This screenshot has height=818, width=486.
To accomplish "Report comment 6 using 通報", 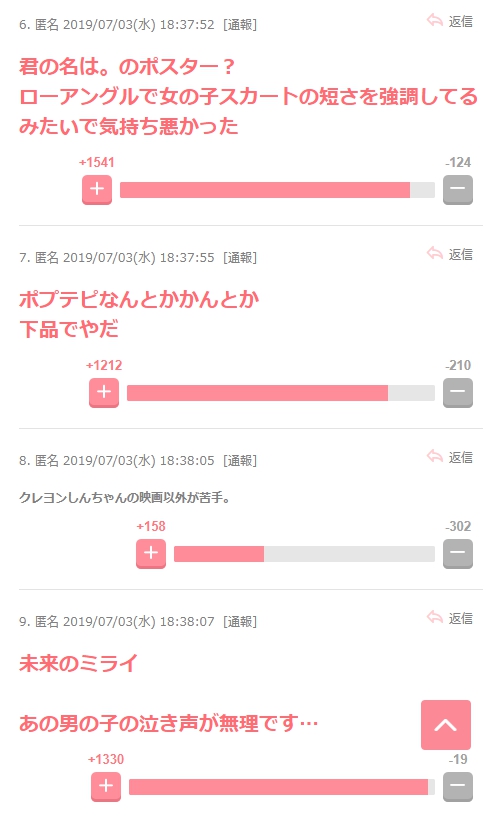I will pos(240,25).
